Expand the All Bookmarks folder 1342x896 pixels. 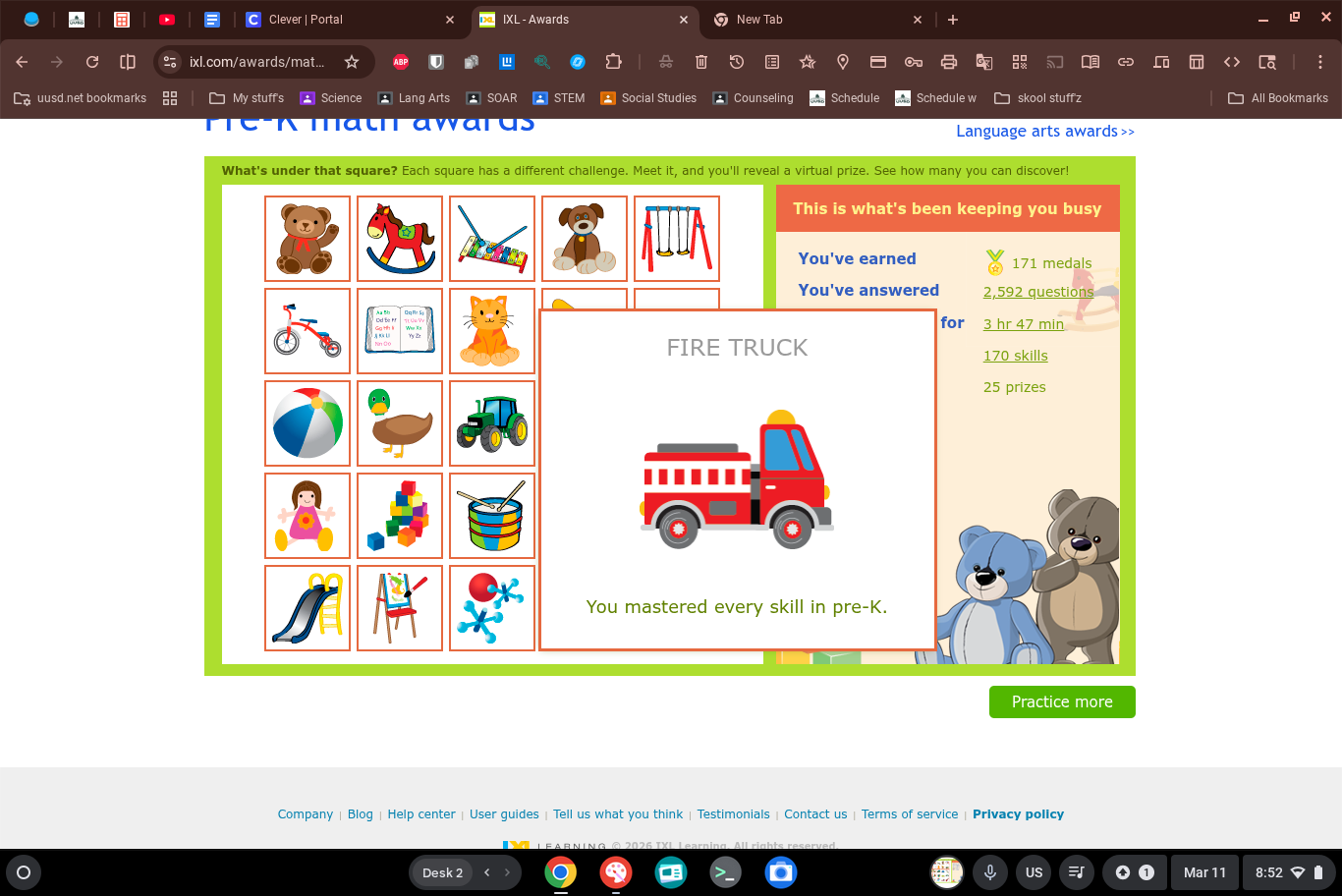point(1278,98)
